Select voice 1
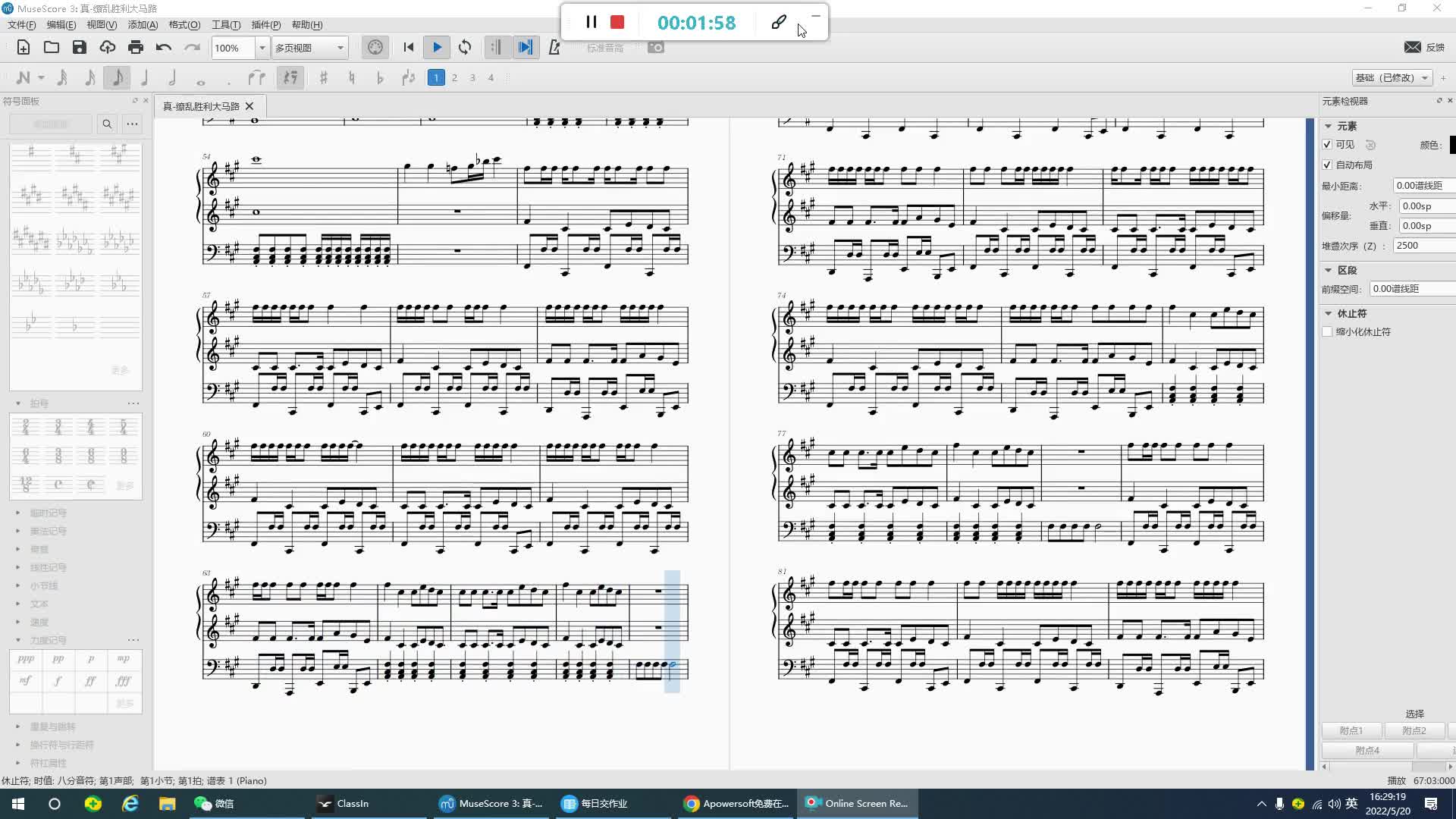The image size is (1456, 819). click(436, 77)
